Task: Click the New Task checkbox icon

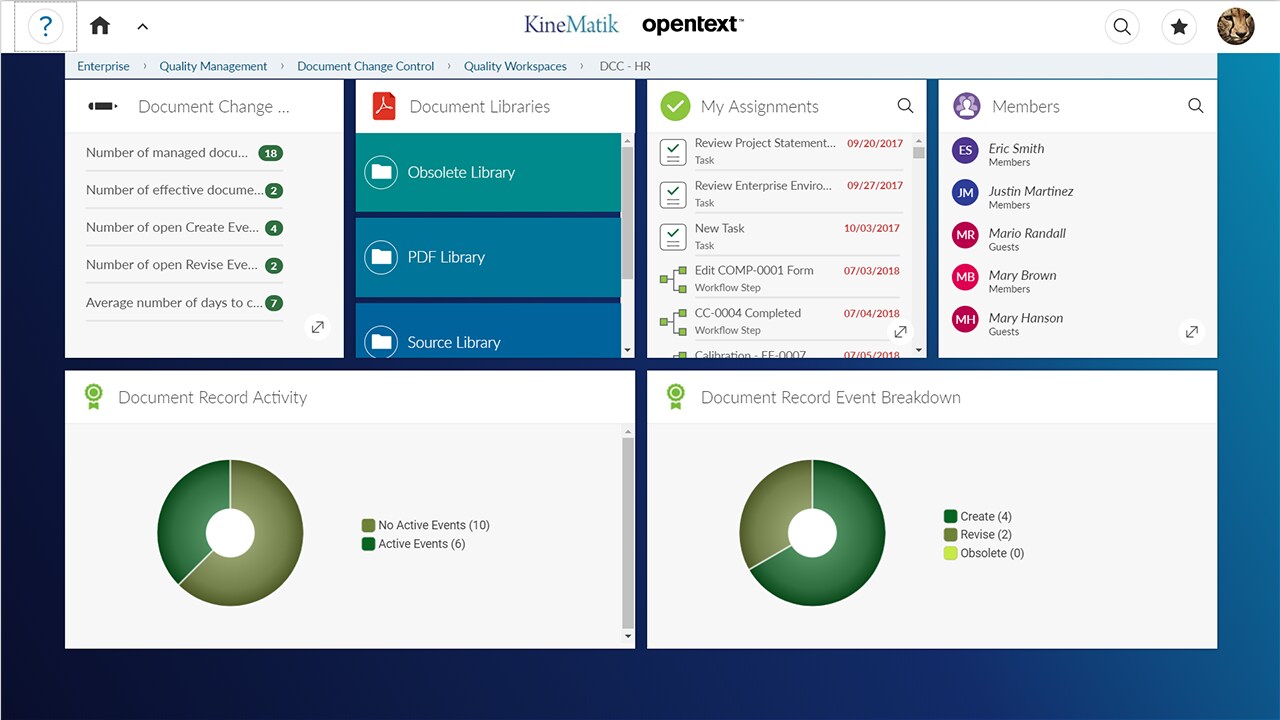Action: coord(673,237)
